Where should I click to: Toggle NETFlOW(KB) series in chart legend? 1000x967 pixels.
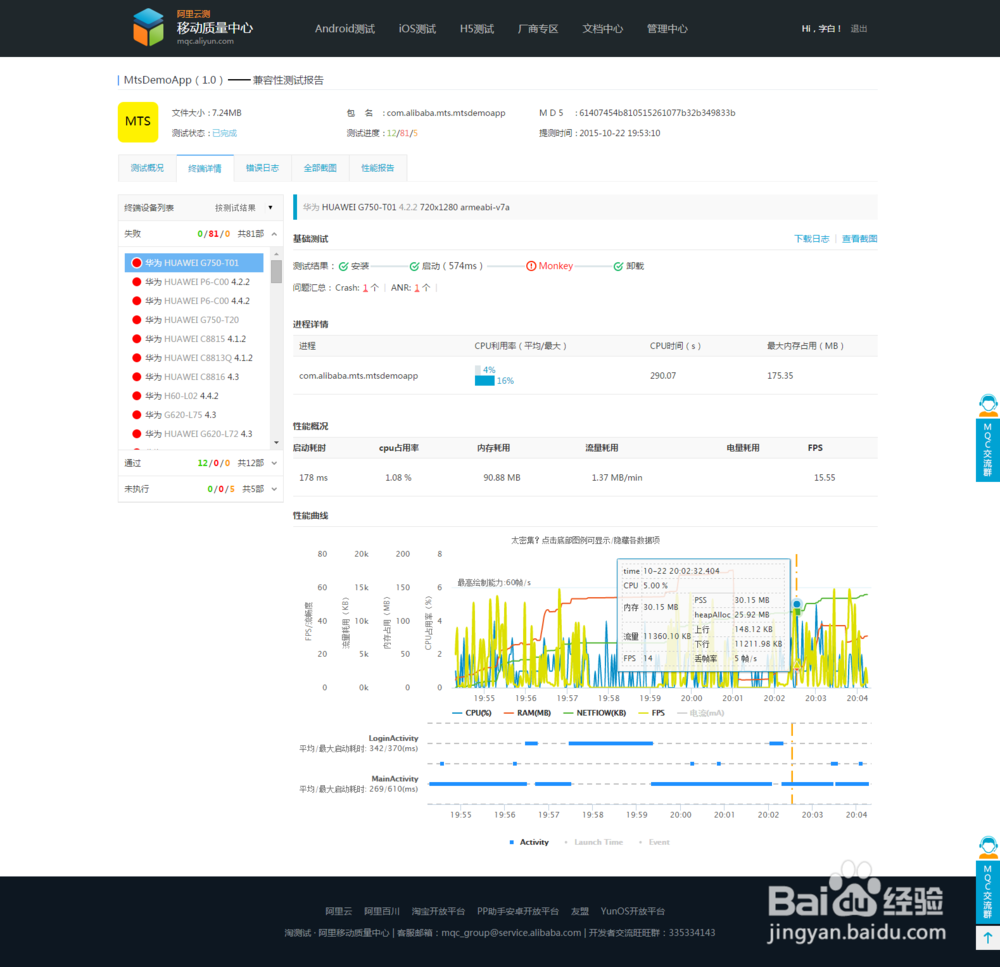tap(595, 713)
